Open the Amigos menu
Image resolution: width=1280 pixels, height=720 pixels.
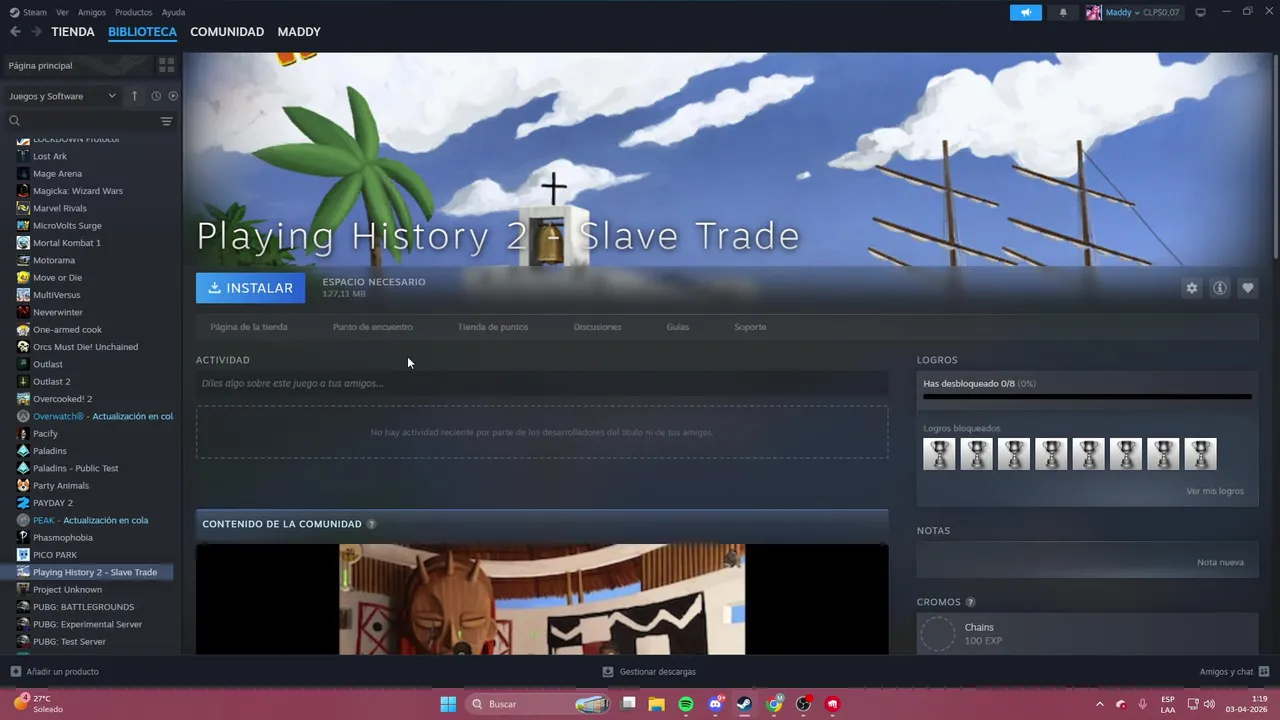[92, 12]
